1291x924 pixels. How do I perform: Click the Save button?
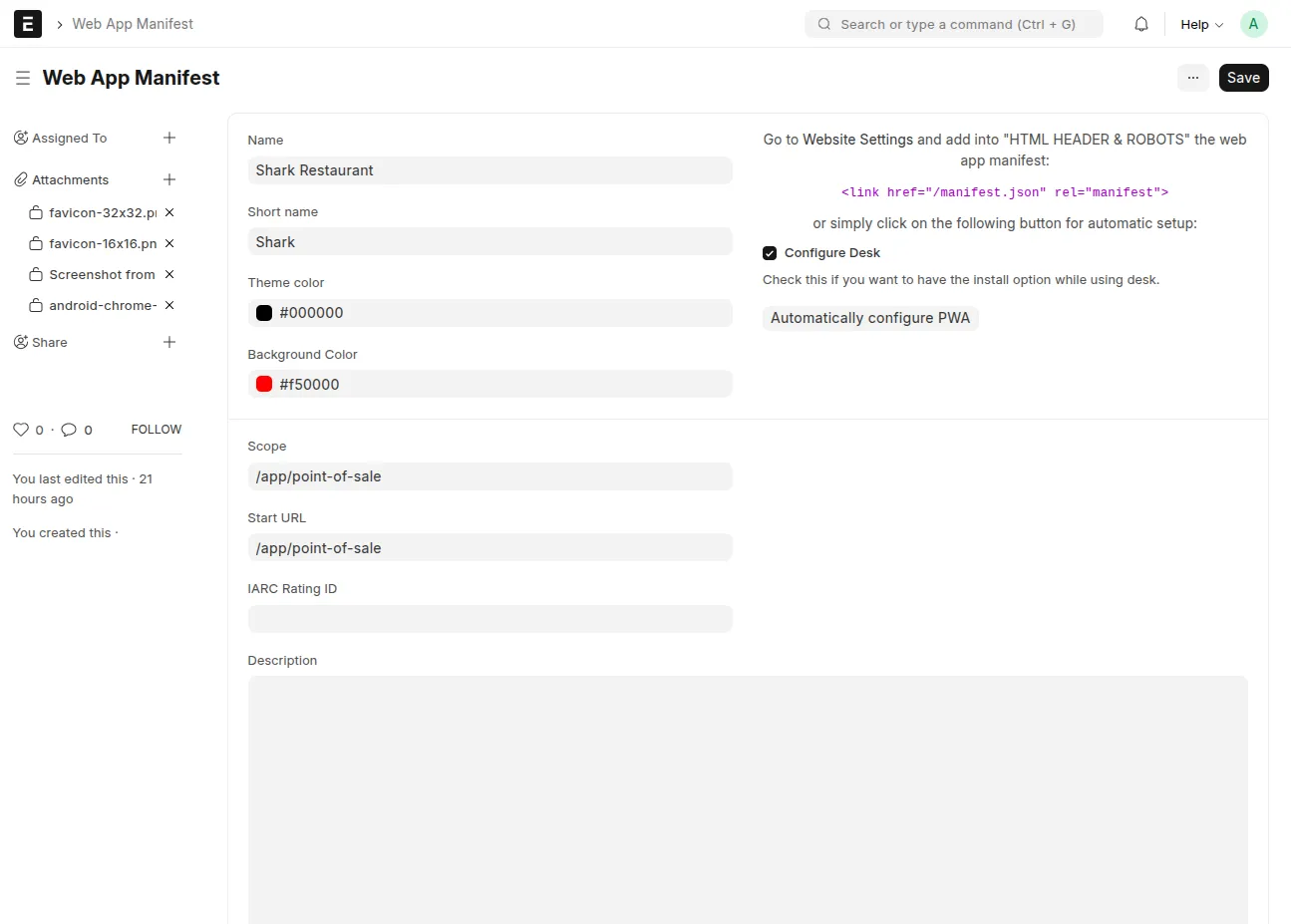tap(1243, 78)
